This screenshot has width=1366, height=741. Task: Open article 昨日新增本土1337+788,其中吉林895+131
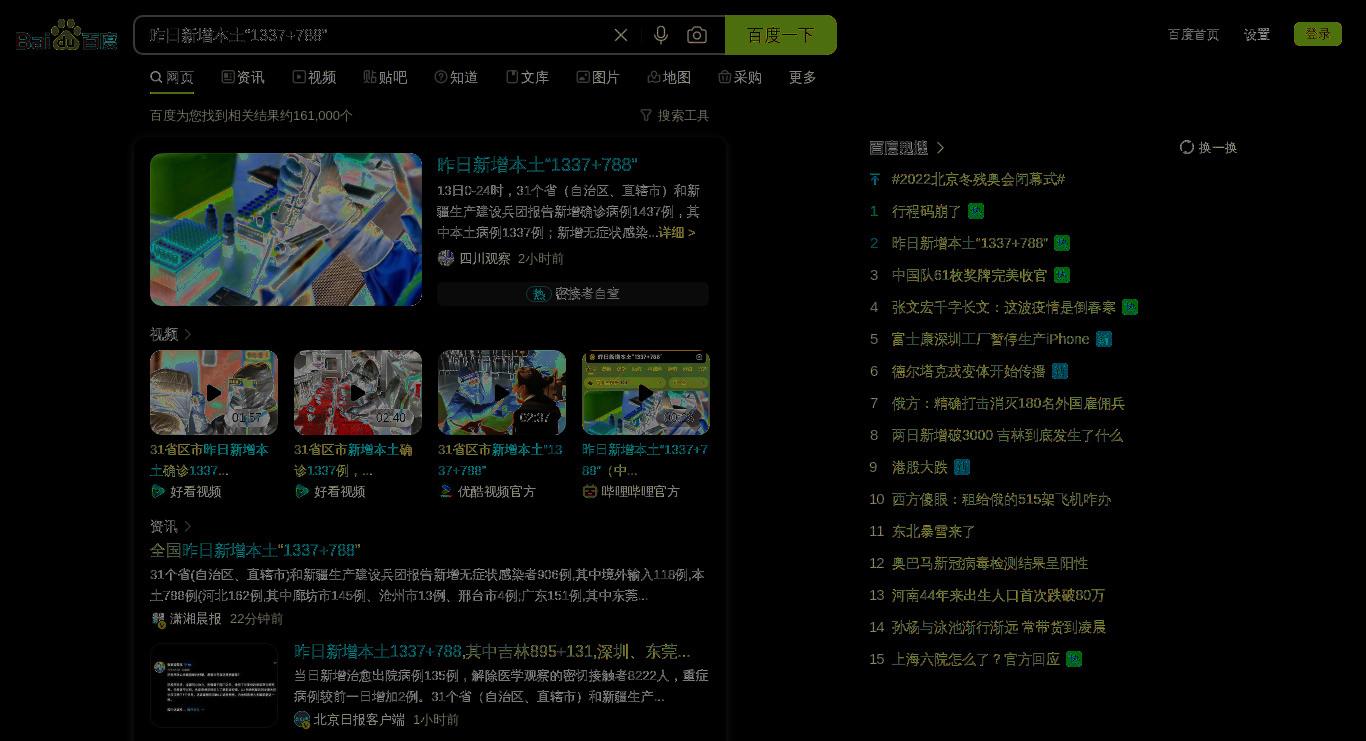[492, 651]
